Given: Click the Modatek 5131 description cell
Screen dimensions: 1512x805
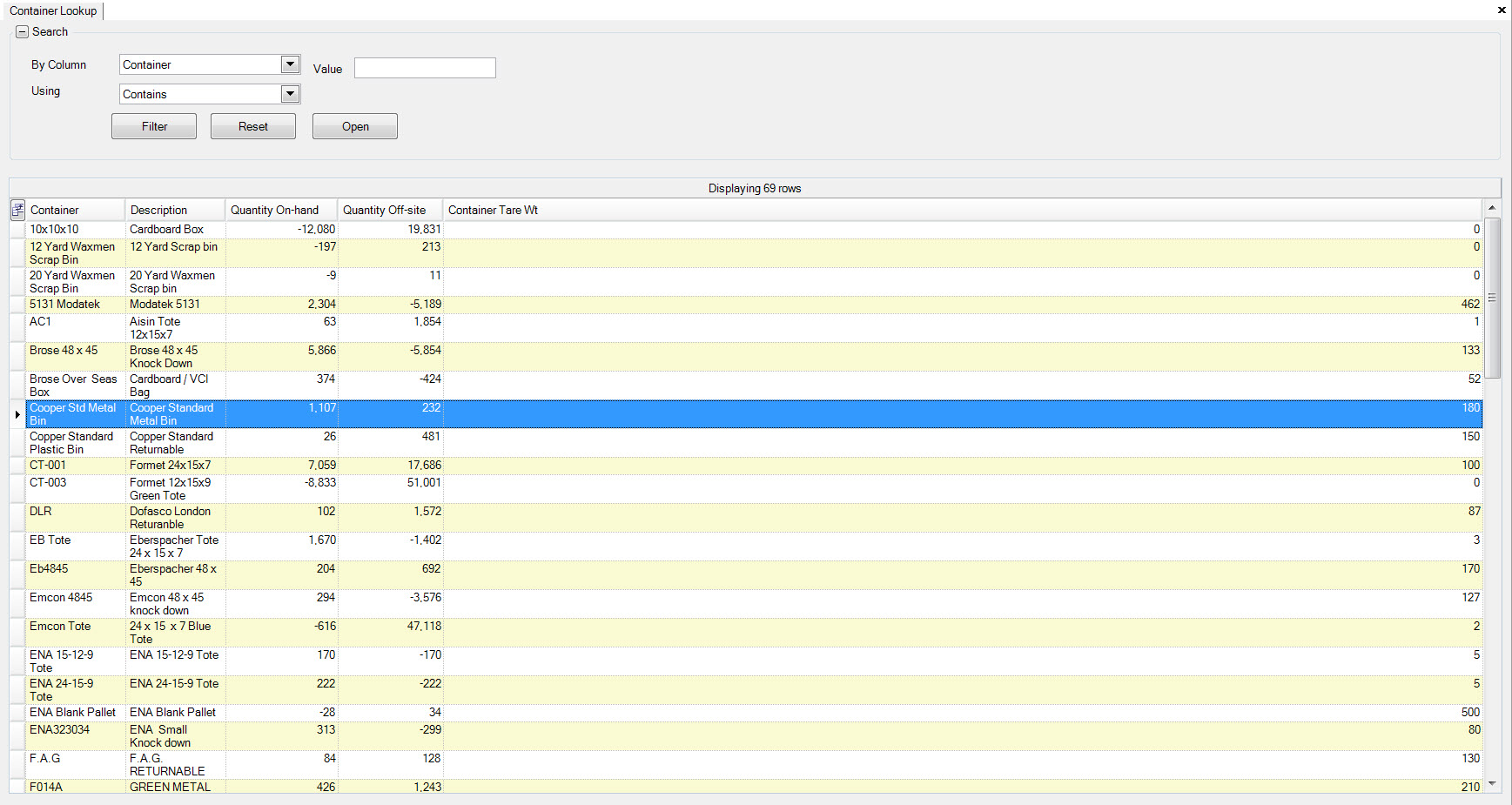Looking at the screenshot, I should click(176, 305).
